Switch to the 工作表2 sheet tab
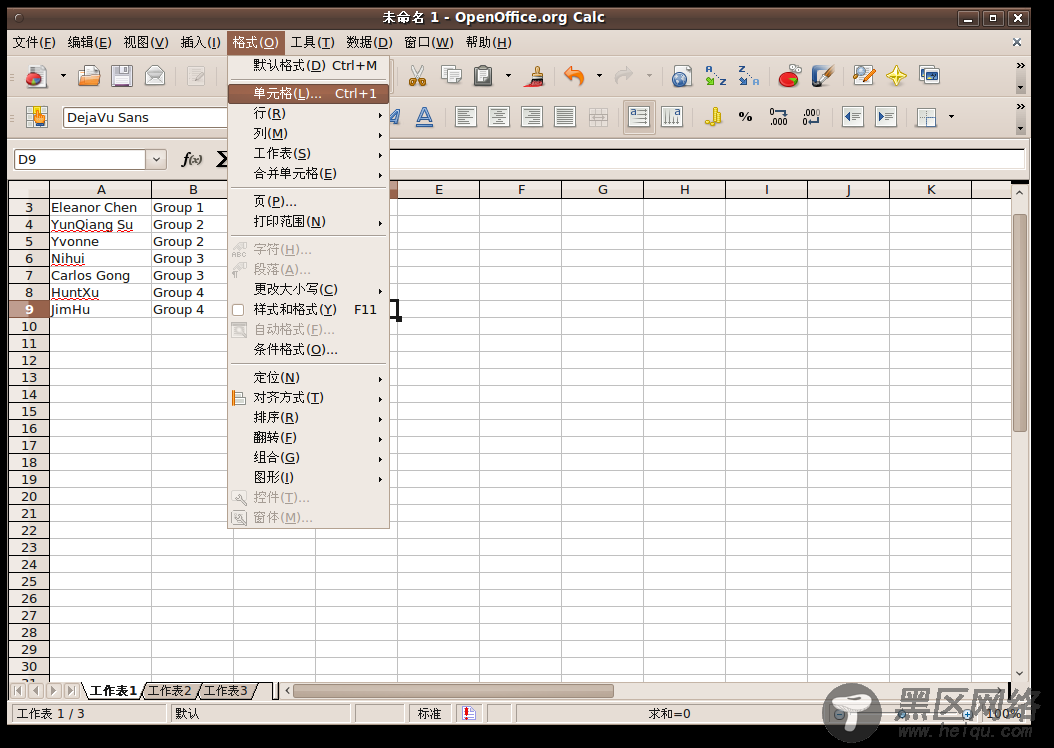 pyautogui.click(x=169, y=691)
